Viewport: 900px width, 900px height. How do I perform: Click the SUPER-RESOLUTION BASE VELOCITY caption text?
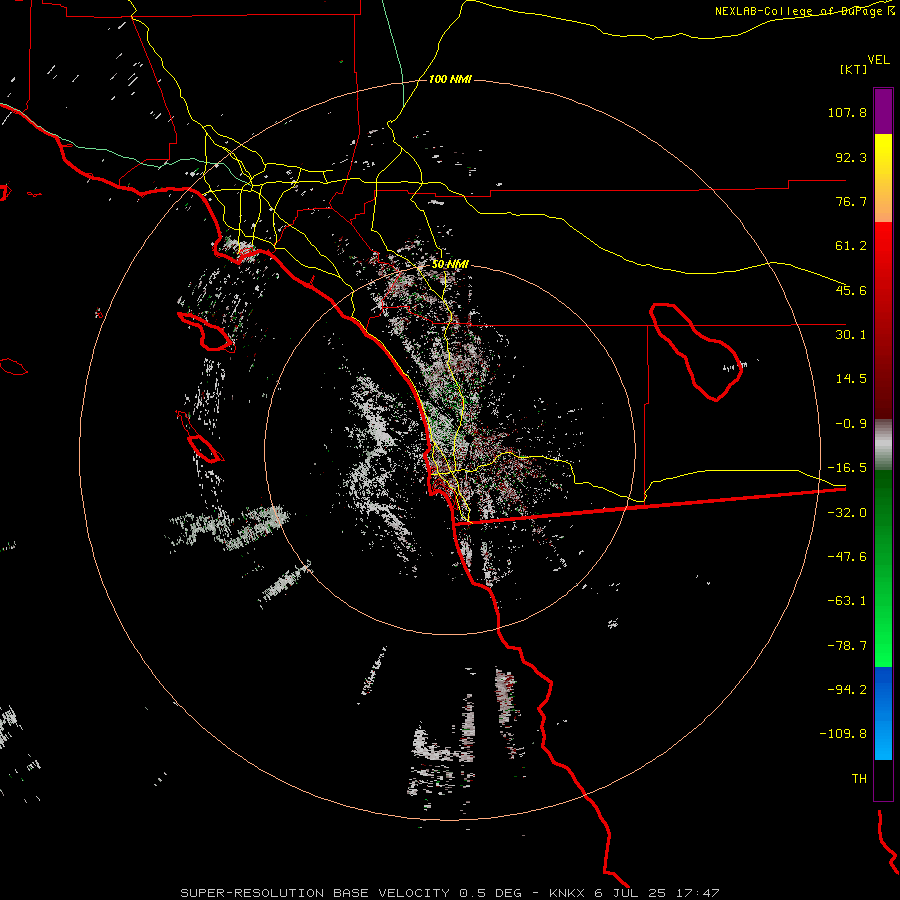click(x=314, y=893)
